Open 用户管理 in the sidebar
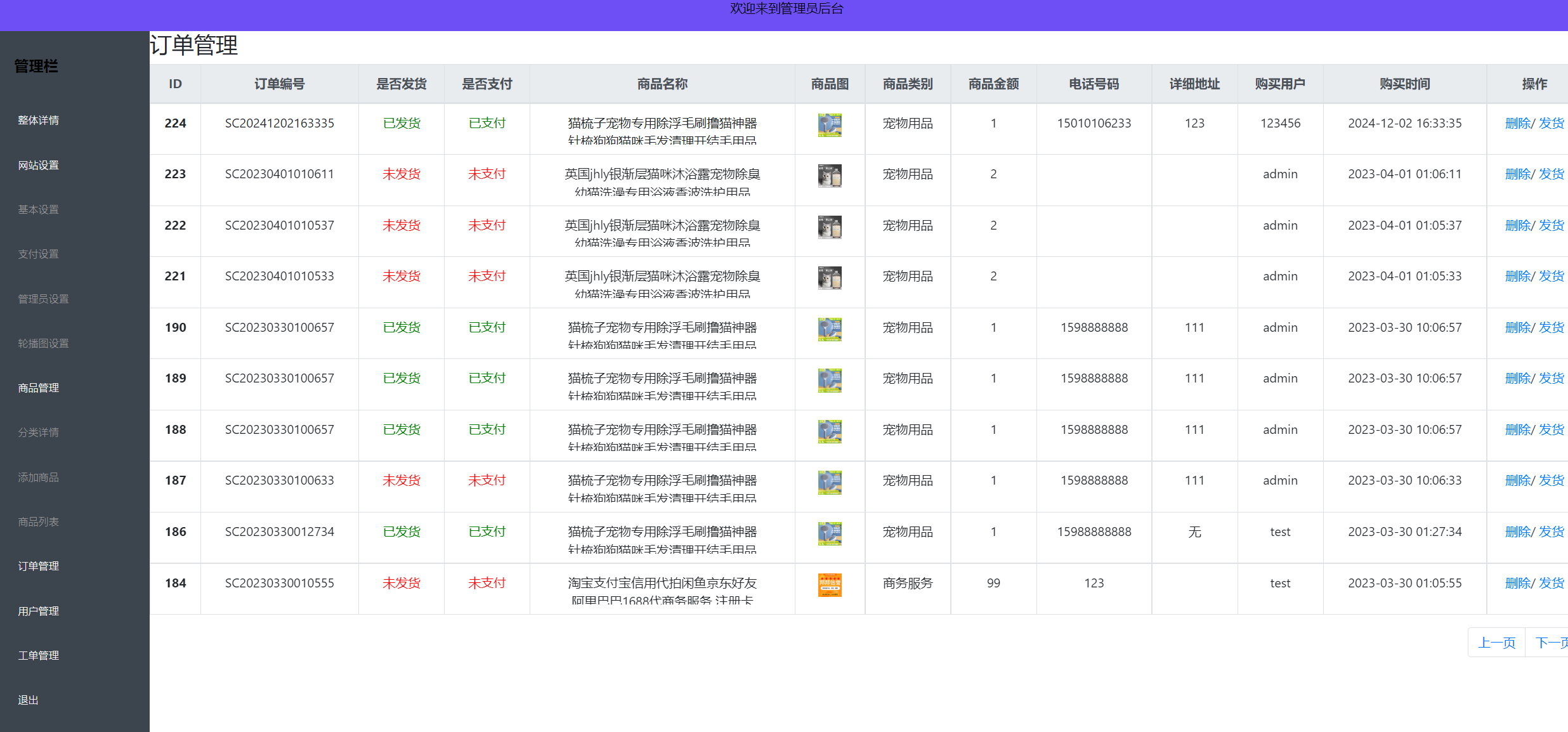Screen dimensions: 1568x732 (37, 611)
